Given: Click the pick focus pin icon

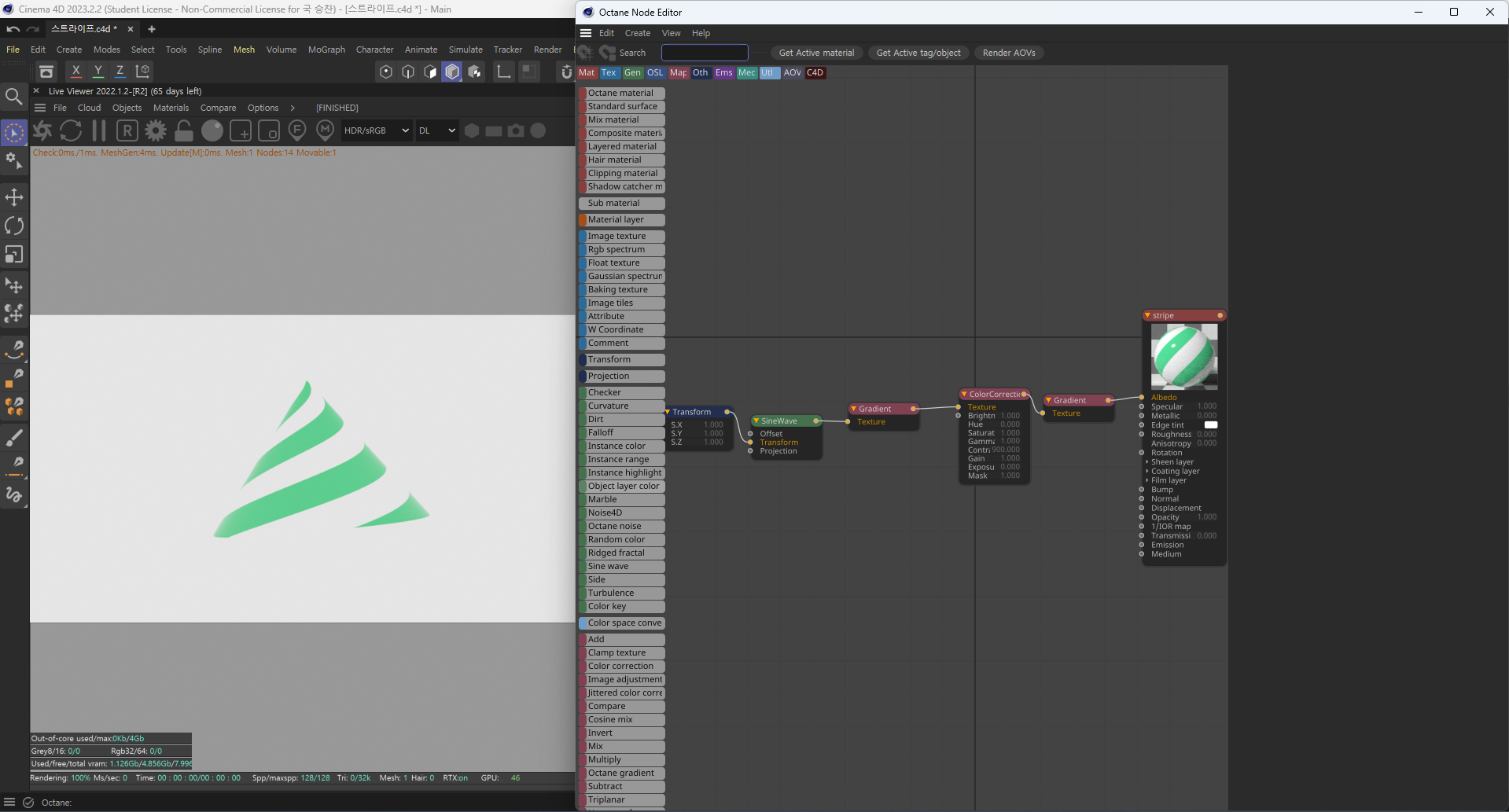Looking at the screenshot, I should (x=297, y=130).
